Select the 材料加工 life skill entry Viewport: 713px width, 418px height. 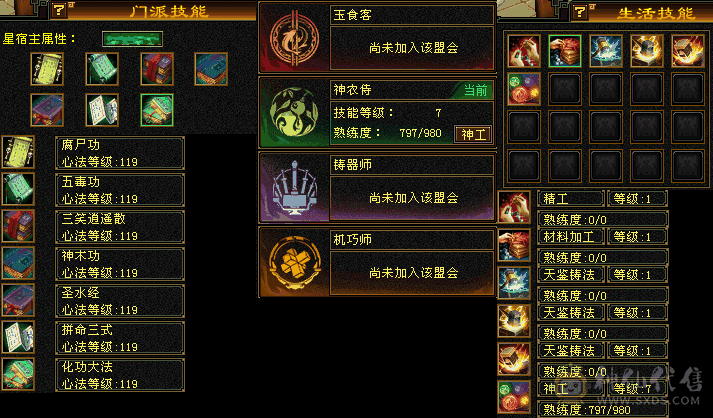pyautogui.click(x=571, y=237)
